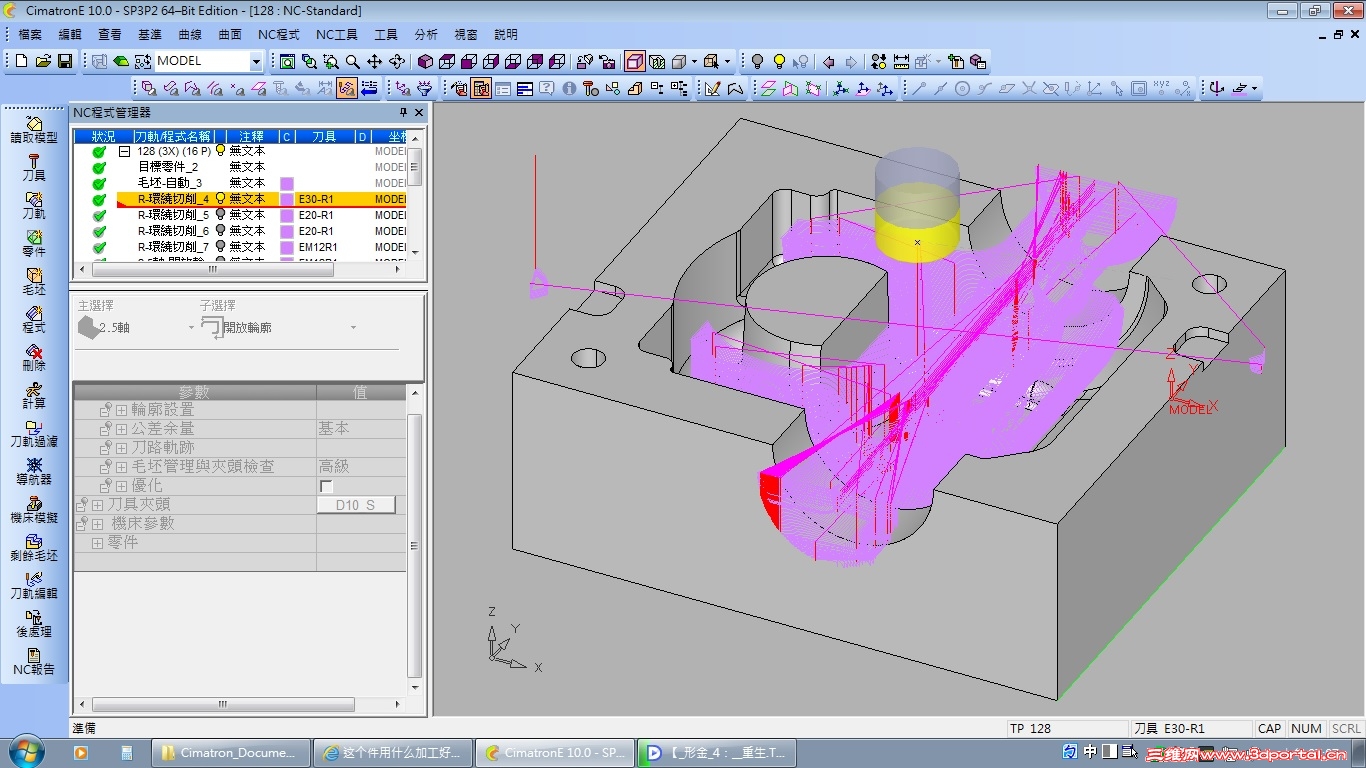The image size is (1366, 768).
Task: Open the 程式 (procedure) sidebar tool
Action: point(34,319)
